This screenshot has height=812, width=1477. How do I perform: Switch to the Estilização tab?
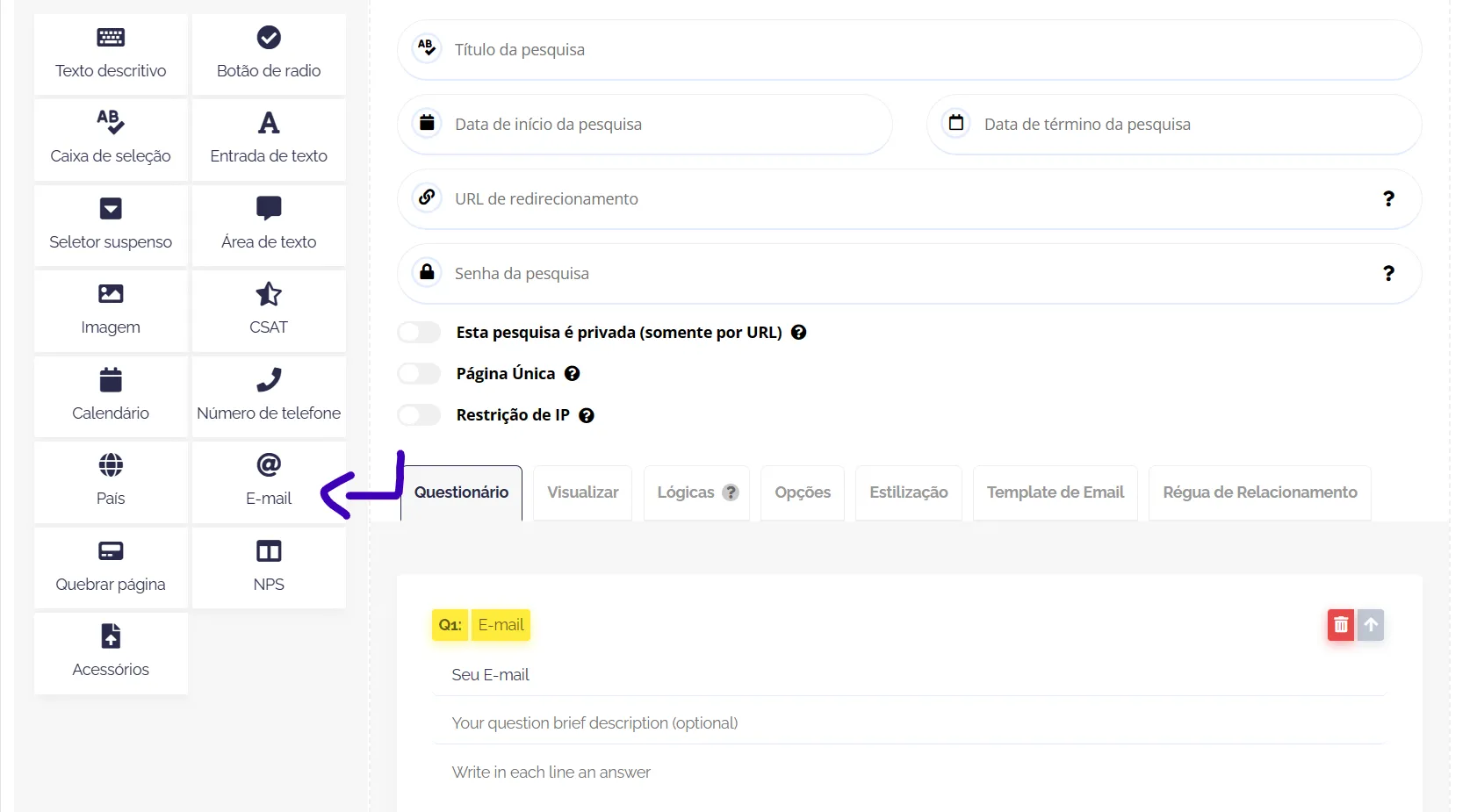coord(909,493)
